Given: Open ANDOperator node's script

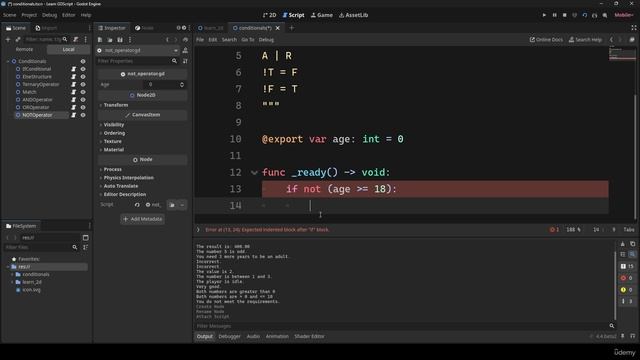Looking at the screenshot, I should 73,100.
